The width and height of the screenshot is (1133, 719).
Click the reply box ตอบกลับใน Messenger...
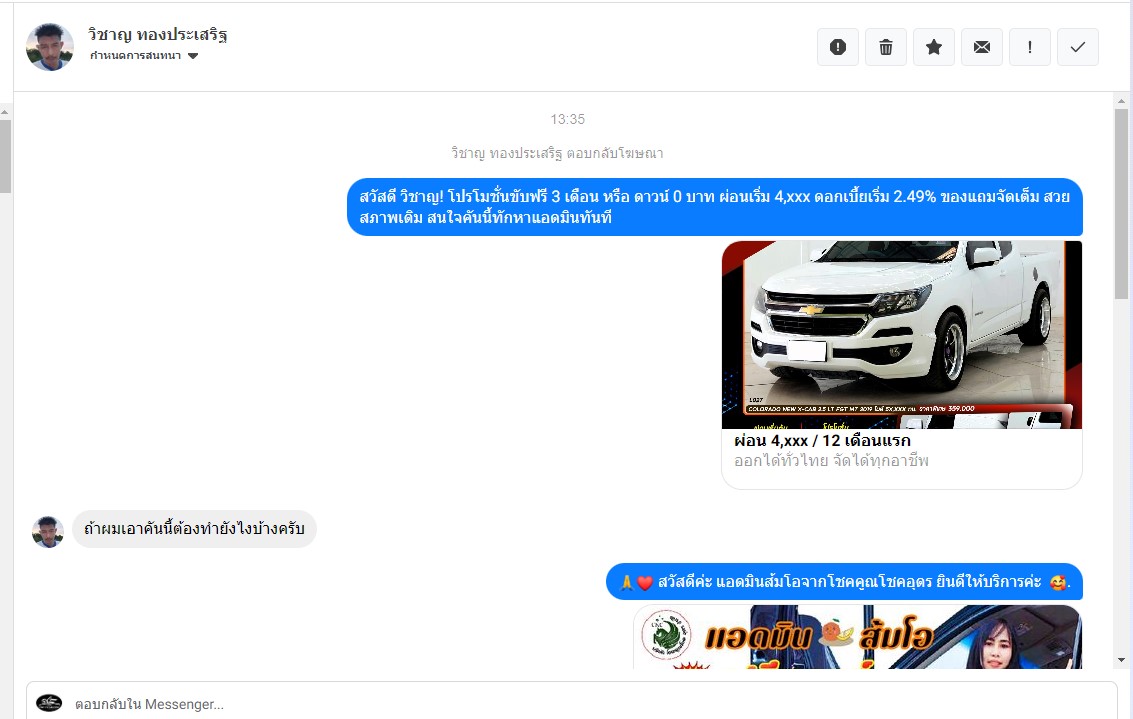click(572, 704)
